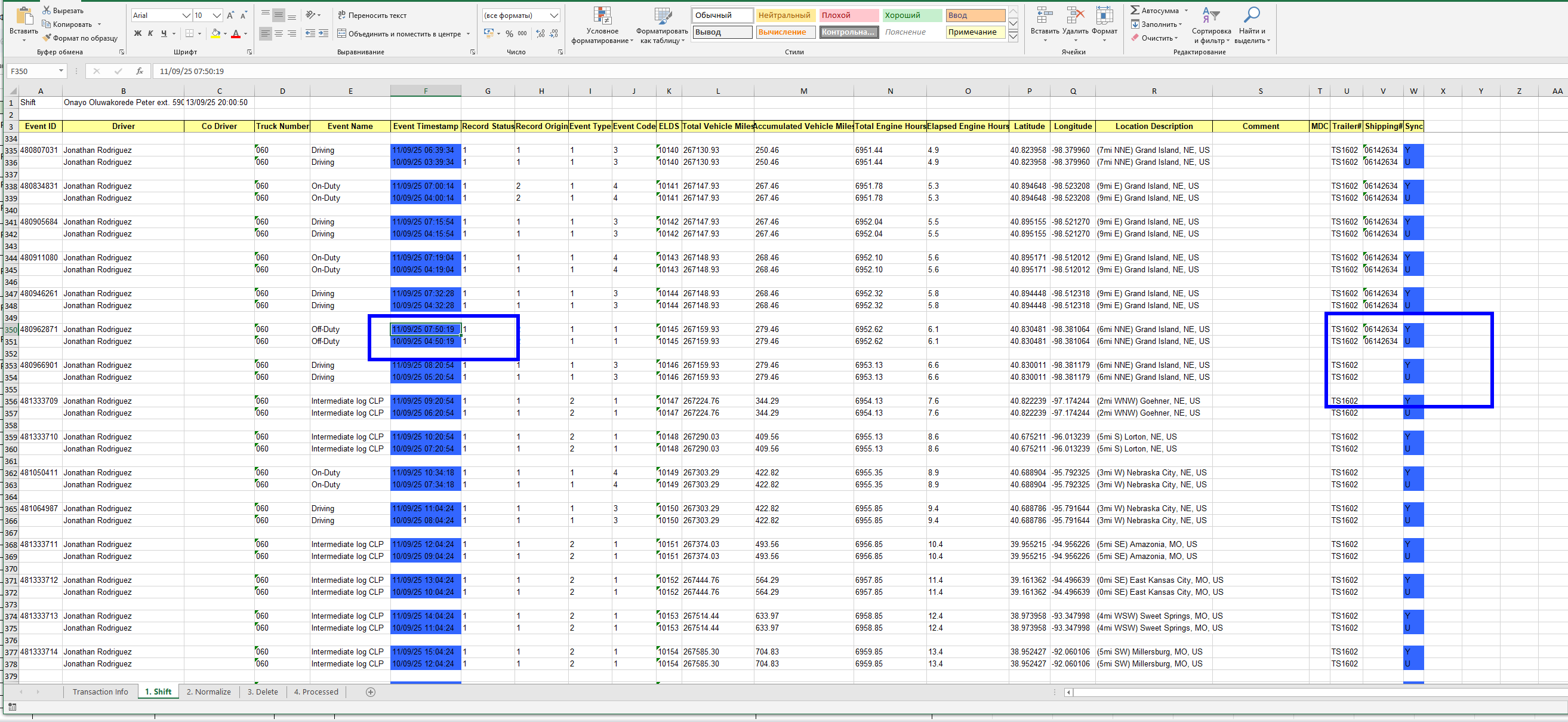
Task: Switch to the 2. Normalize sheet tab
Action: (208, 692)
